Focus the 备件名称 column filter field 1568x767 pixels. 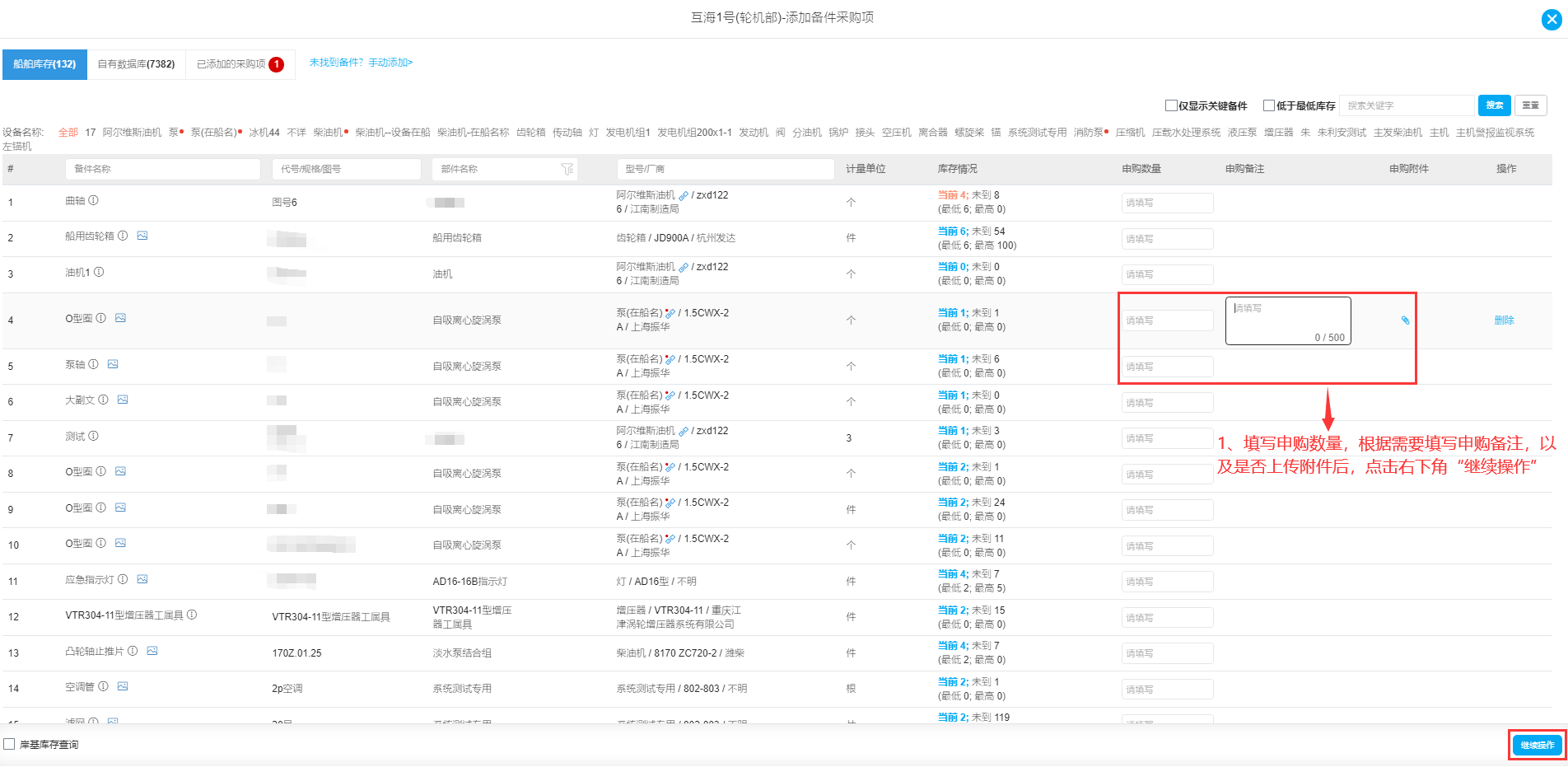tap(163, 169)
